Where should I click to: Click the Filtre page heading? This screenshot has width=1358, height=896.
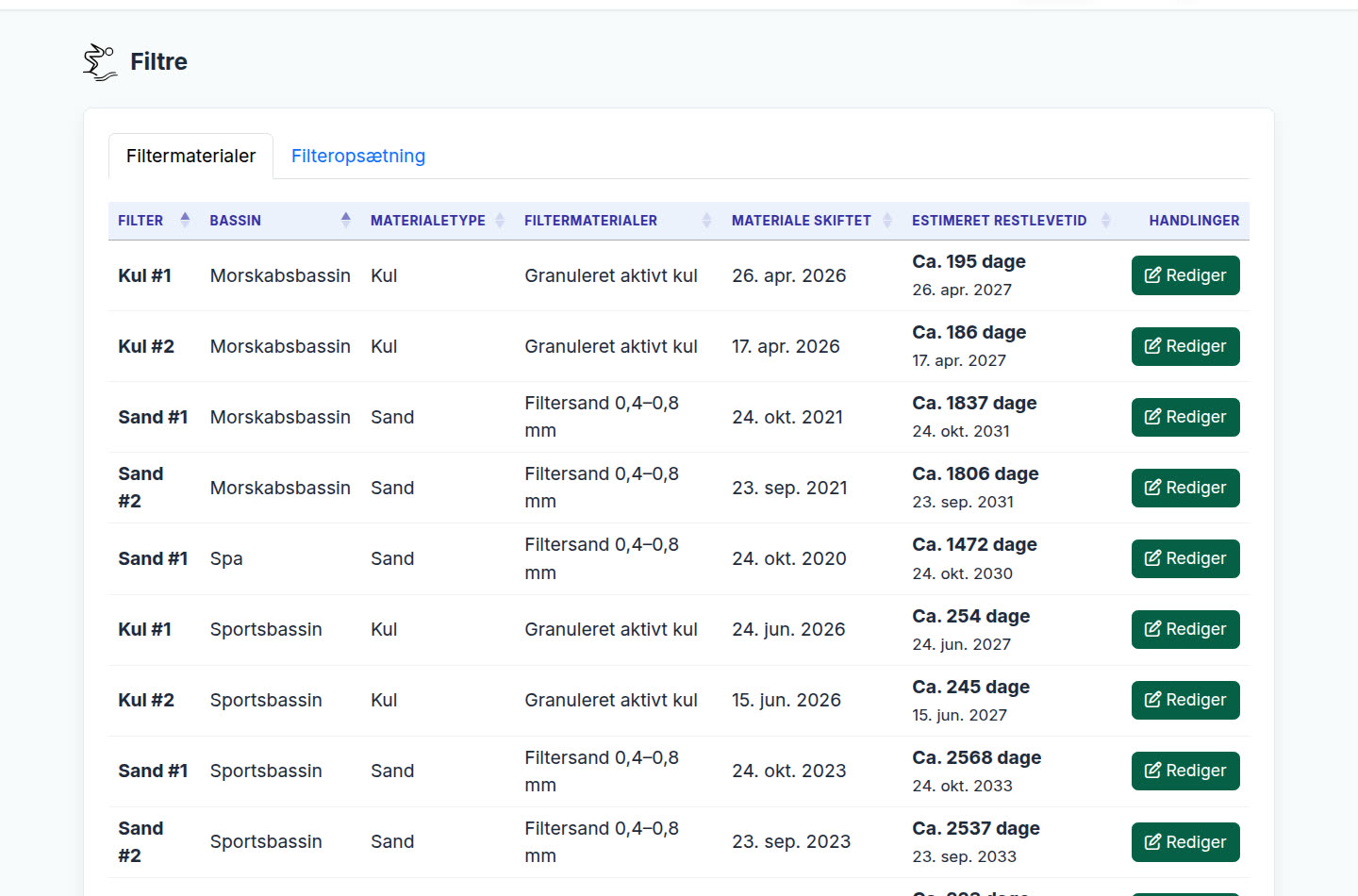click(158, 62)
